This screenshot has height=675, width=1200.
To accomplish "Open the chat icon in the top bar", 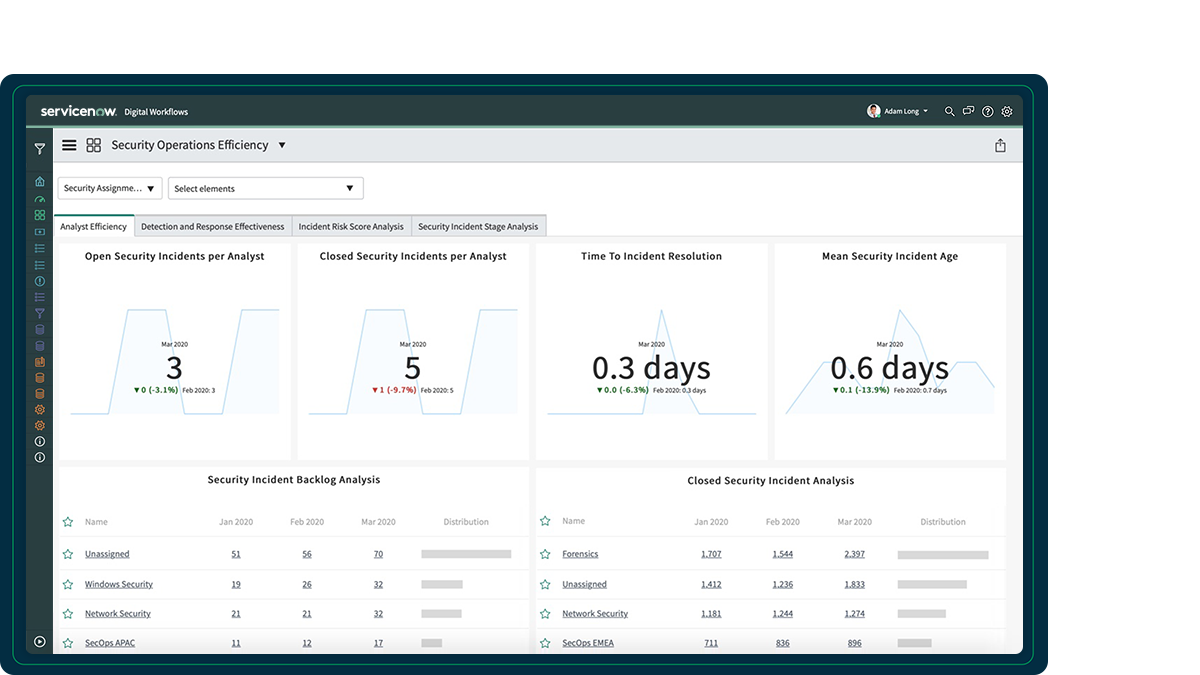I will (968, 112).
